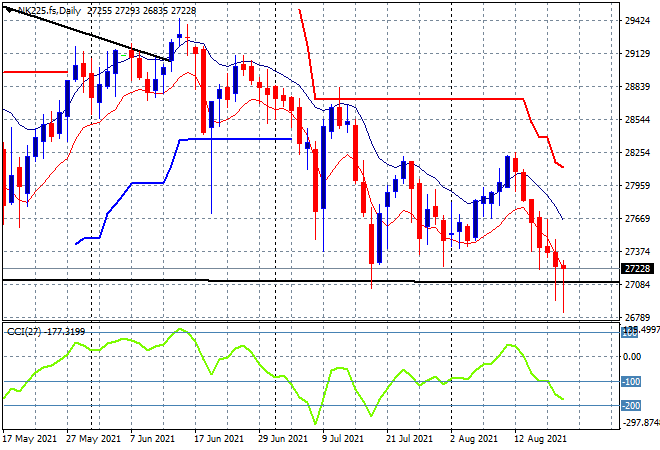
Task: Click the 17 May 2021 date label
Action: pos(29,439)
